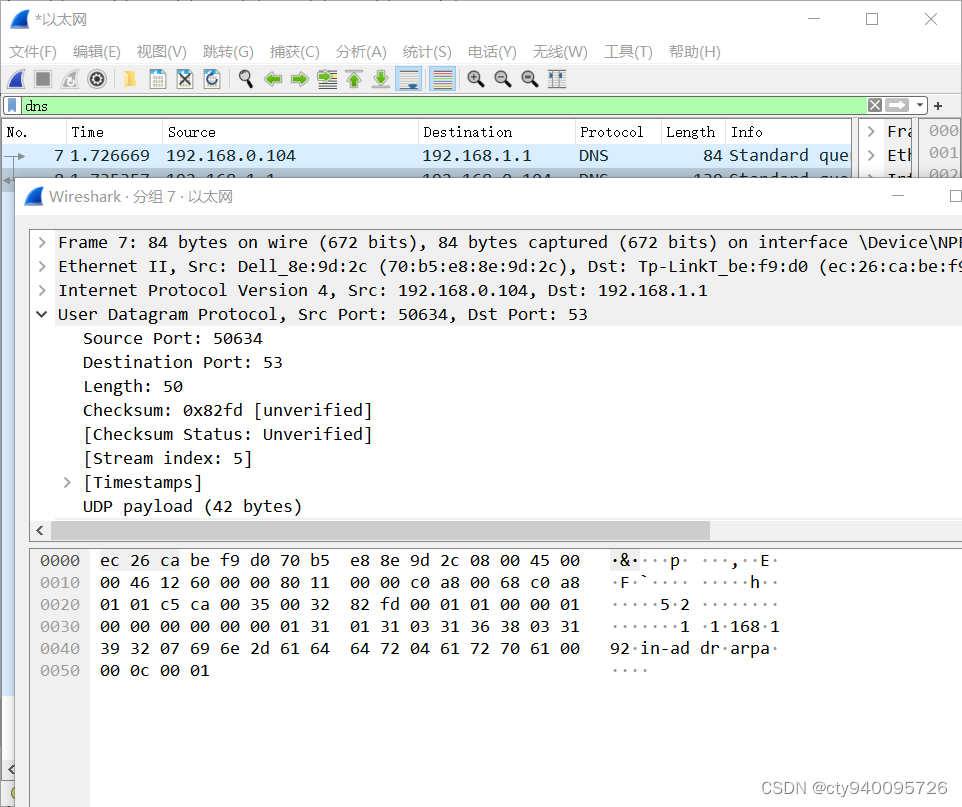Save this capture file
This screenshot has width=962, height=807.
point(158,79)
